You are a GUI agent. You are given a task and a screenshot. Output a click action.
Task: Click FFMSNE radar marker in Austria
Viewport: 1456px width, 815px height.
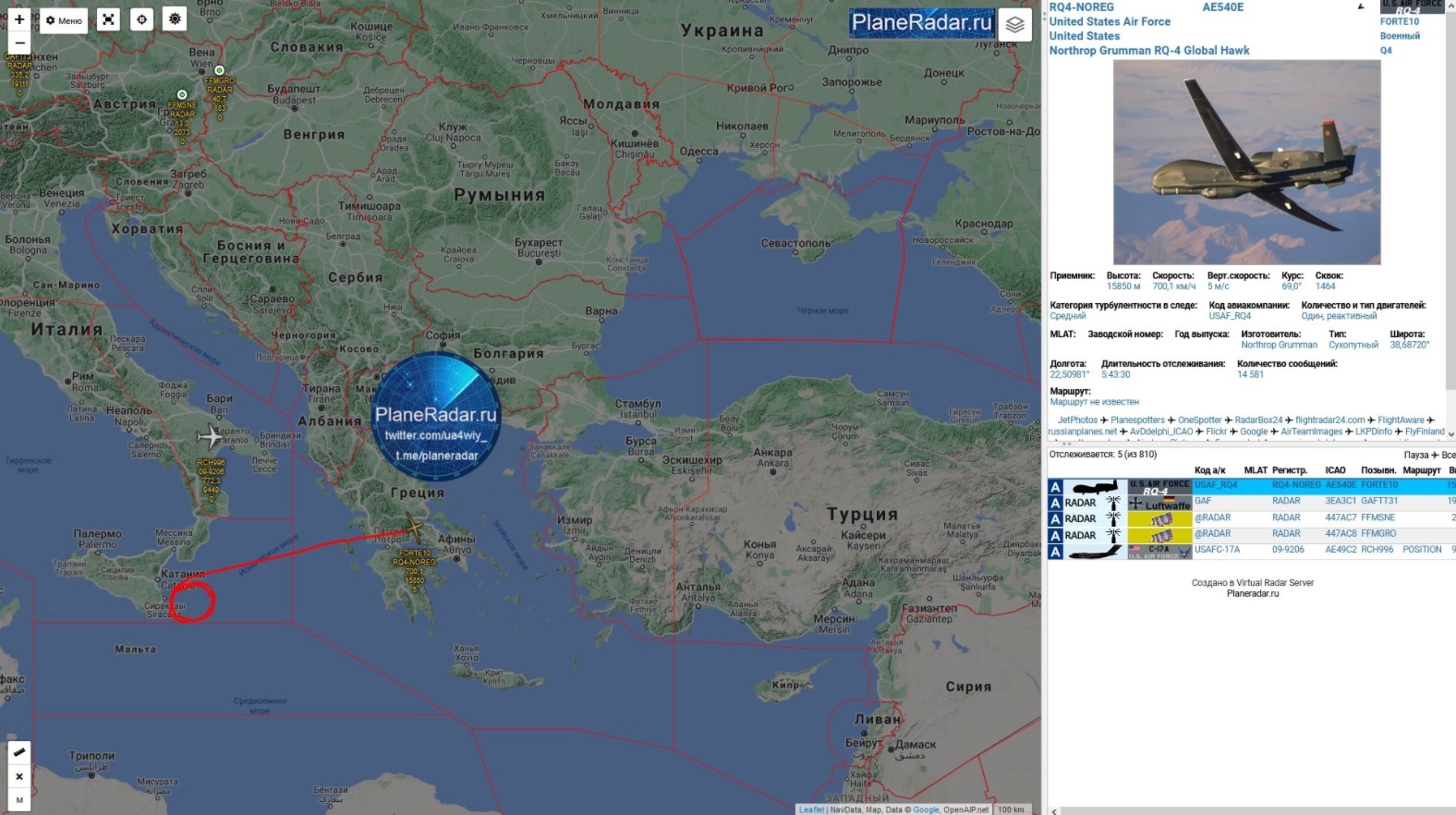182,94
